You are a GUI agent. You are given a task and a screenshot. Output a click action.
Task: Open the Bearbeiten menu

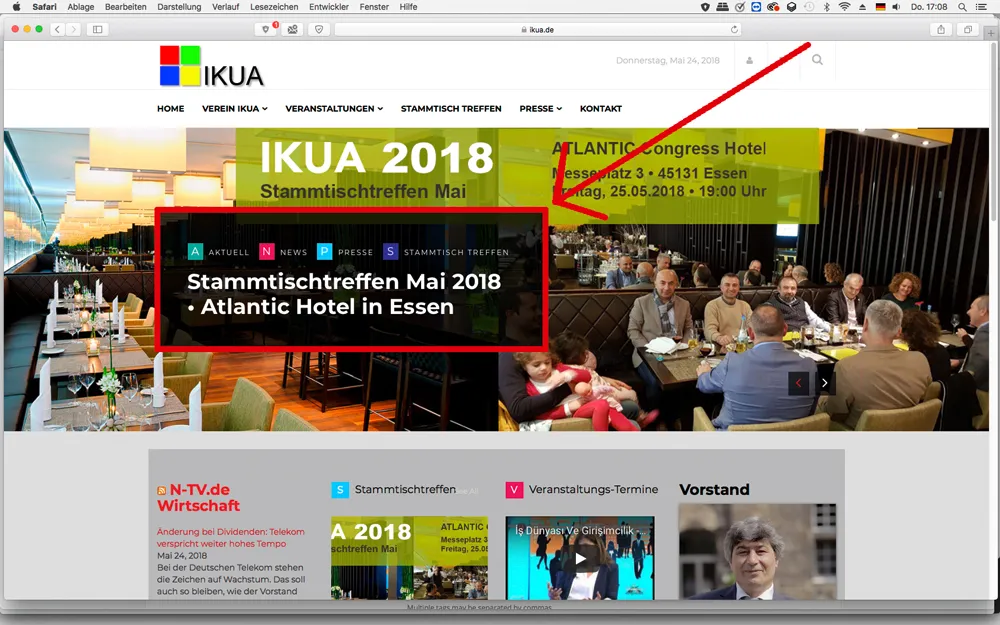coord(126,7)
